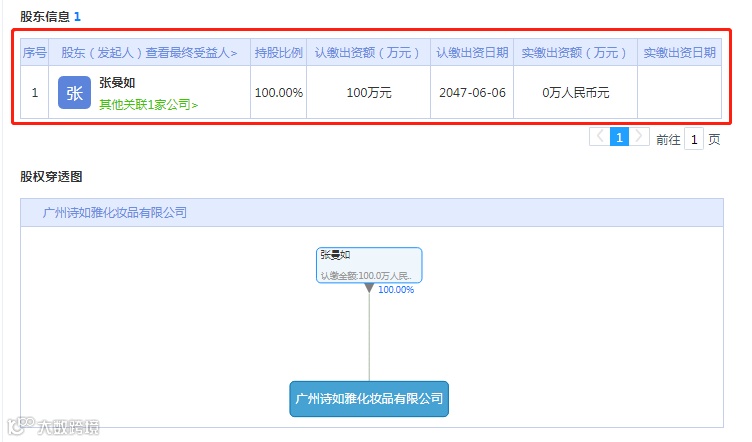Click the 0万人民币元 paid amount cell
752x442 pixels.
click(x=576, y=93)
